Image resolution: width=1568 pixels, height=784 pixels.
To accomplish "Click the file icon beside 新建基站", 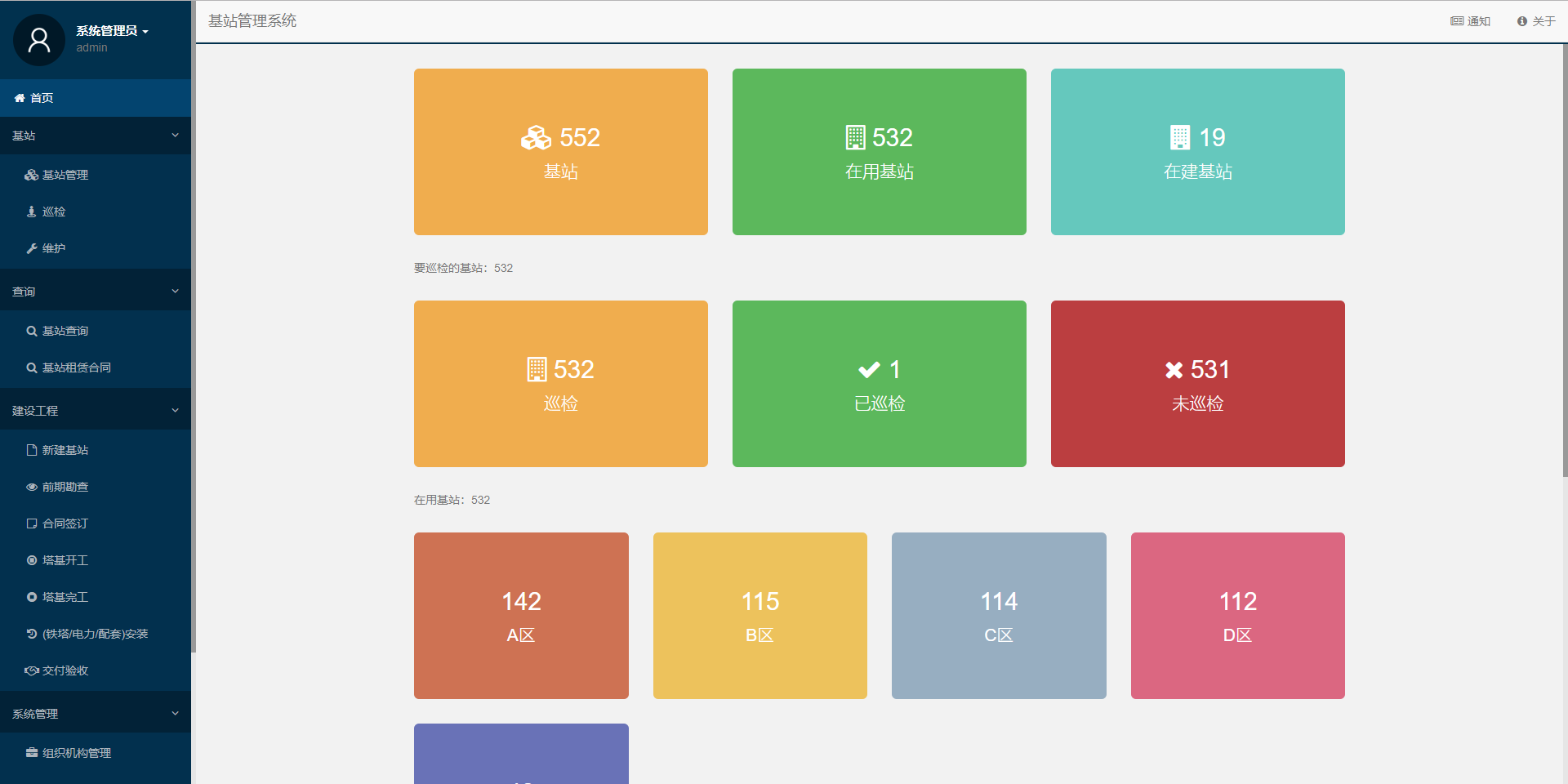I will pos(32,450).
